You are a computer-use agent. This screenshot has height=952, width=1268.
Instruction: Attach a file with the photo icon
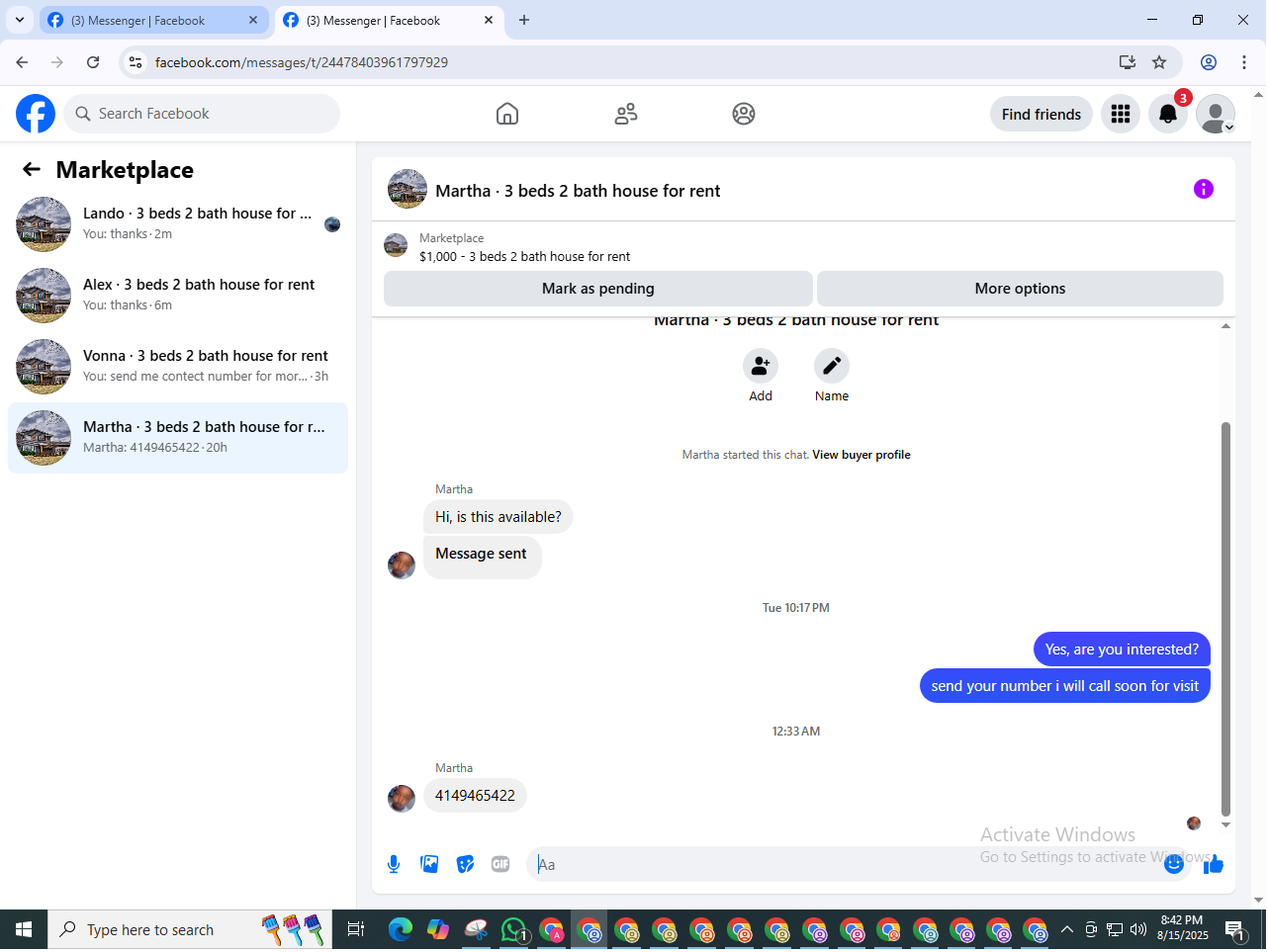pyautogui.click(x=429, y=864)
